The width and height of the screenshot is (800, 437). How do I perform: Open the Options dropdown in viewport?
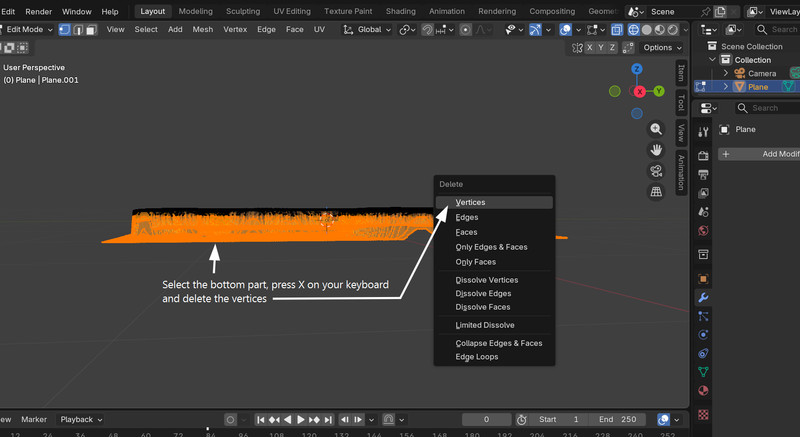point(662,47)
